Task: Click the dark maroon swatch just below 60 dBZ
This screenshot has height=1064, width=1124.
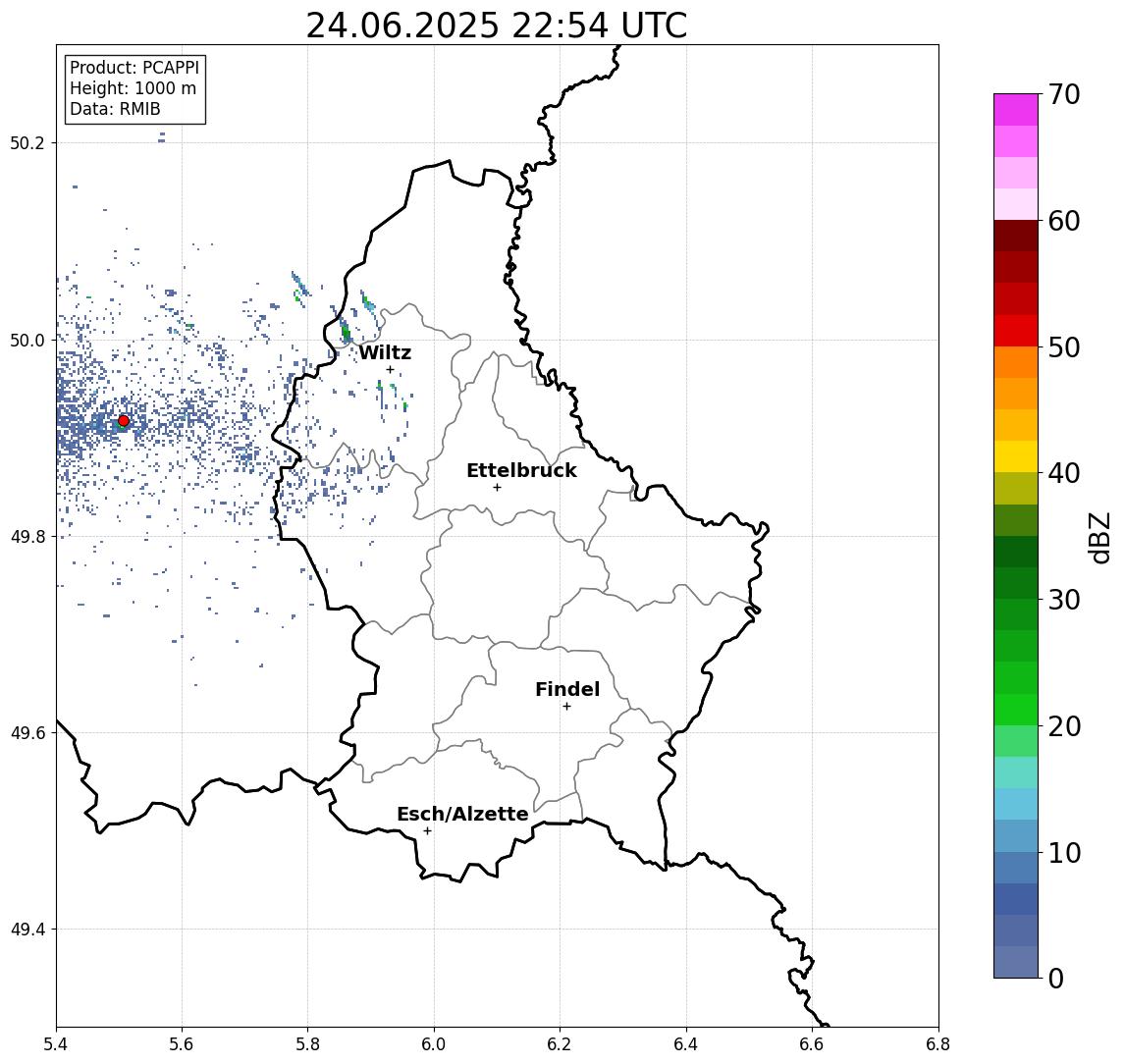Action: coord(1016,237)
